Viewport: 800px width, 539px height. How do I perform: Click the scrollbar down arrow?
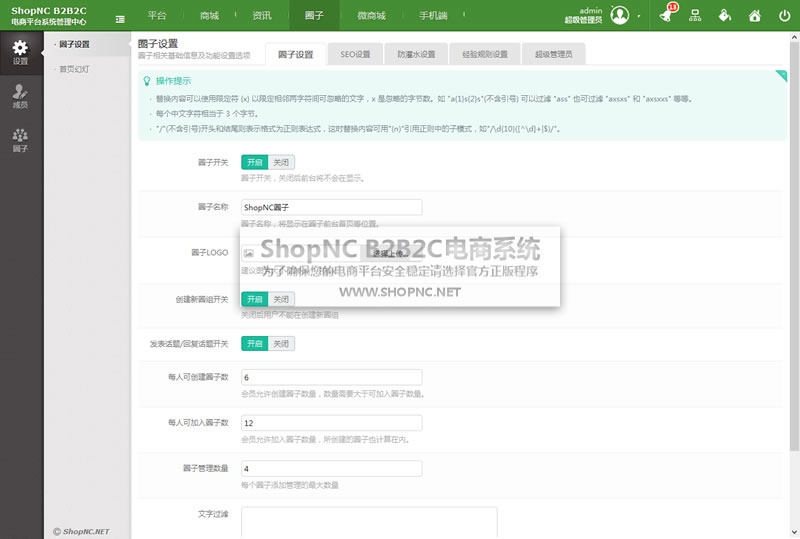(x=794, y=532)
